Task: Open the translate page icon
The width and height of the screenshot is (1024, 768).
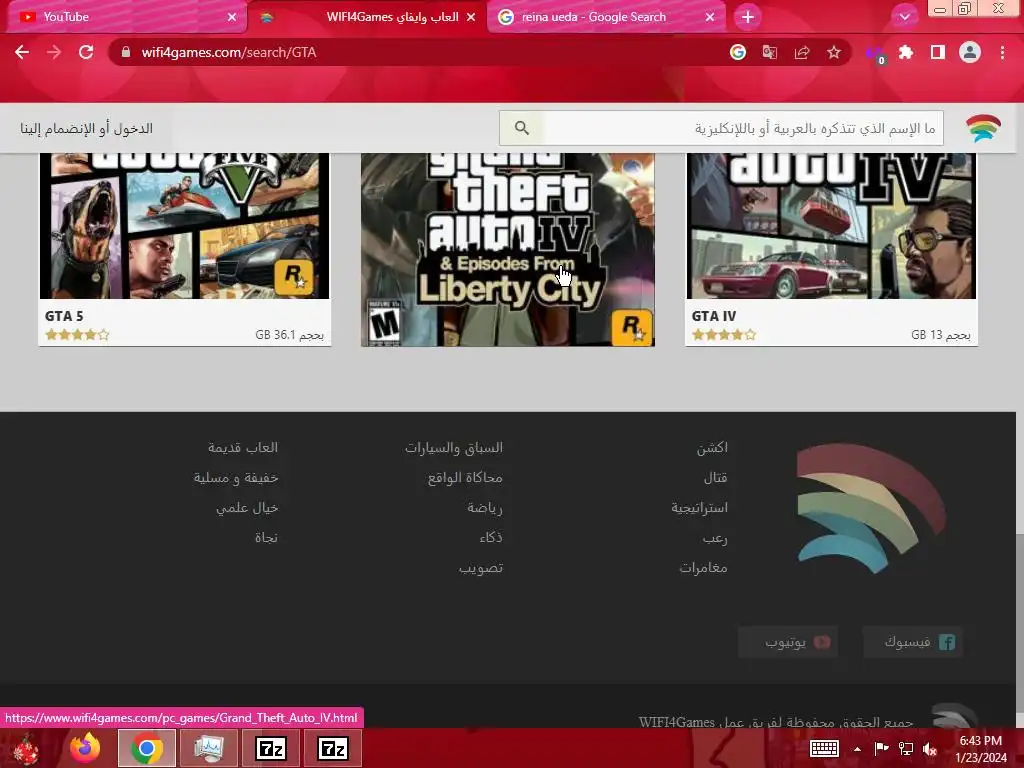Action: pyautogui.click(x=770, y=52)
